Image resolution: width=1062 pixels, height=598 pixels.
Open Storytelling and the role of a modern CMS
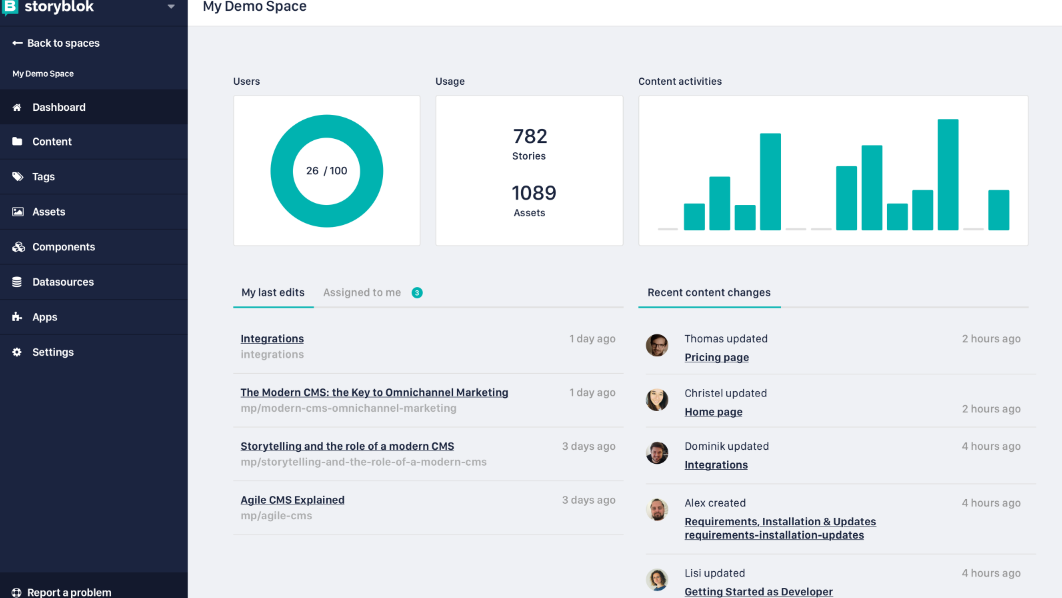coord(347,446)
